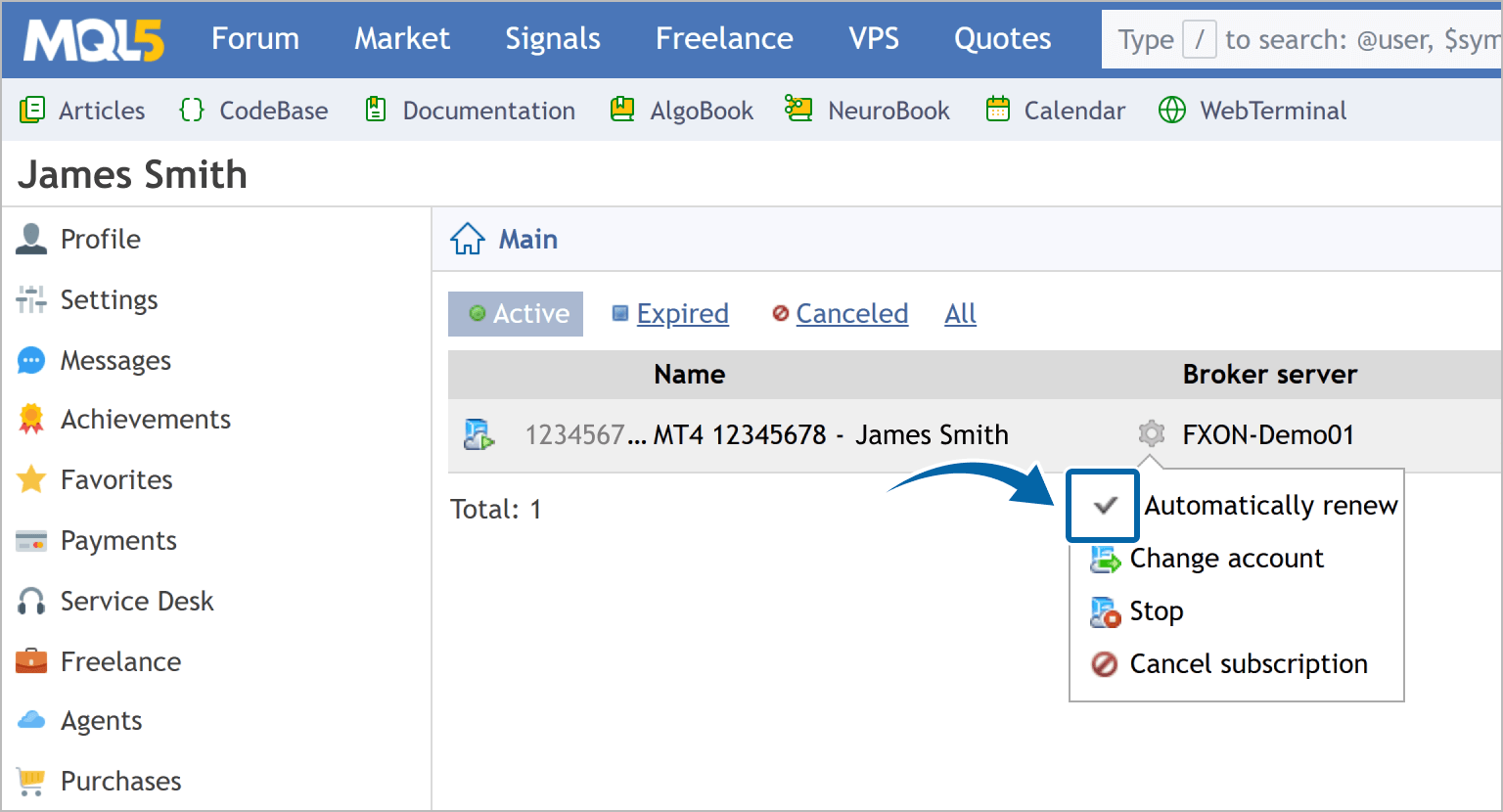This screenshot has height=812, width=1503.
Task: Open the Quotes page
Action: pyautogui.click(x=1003, y=38)
